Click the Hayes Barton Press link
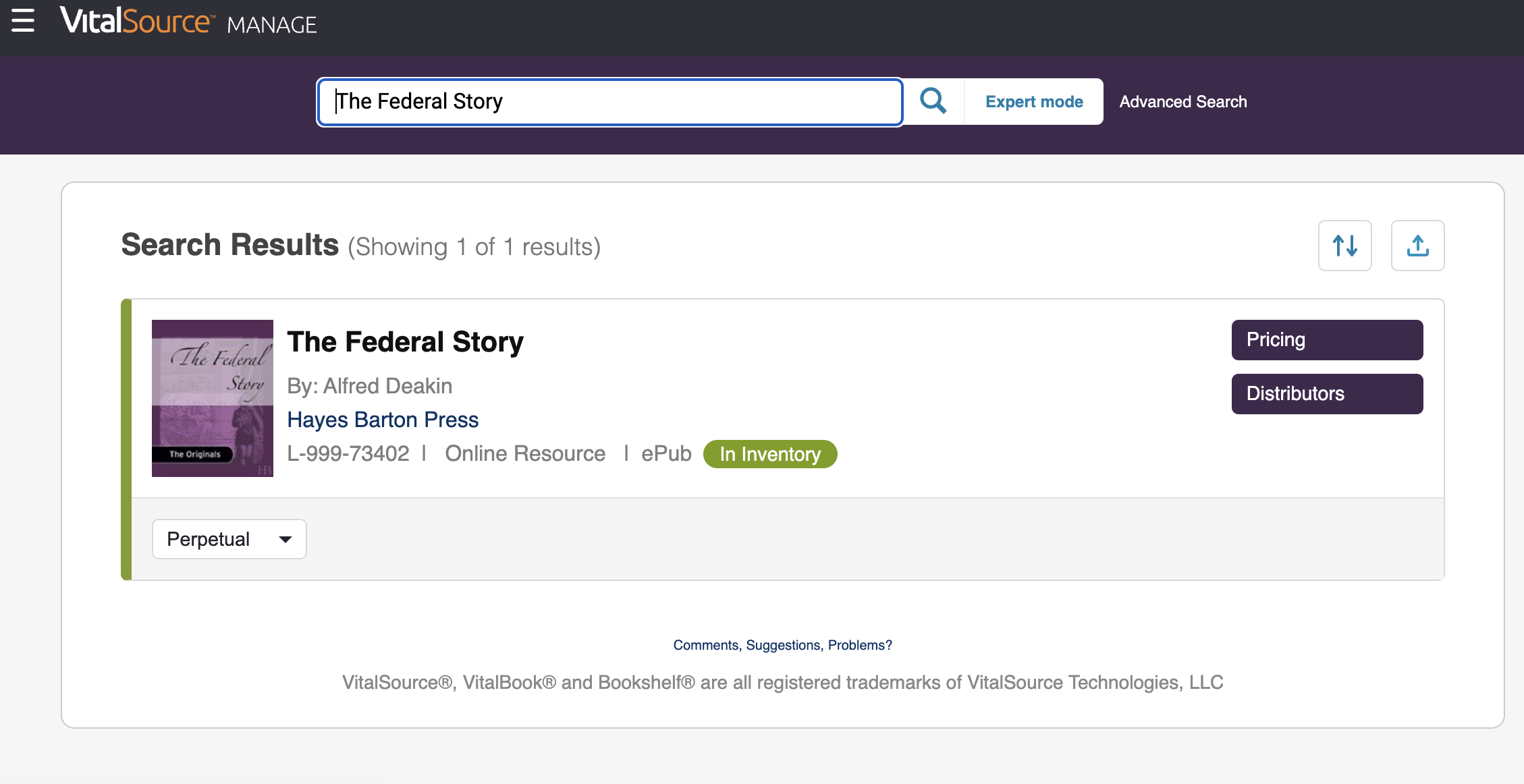This screenshot has height=784, width=1524. [x=382, y=419]
